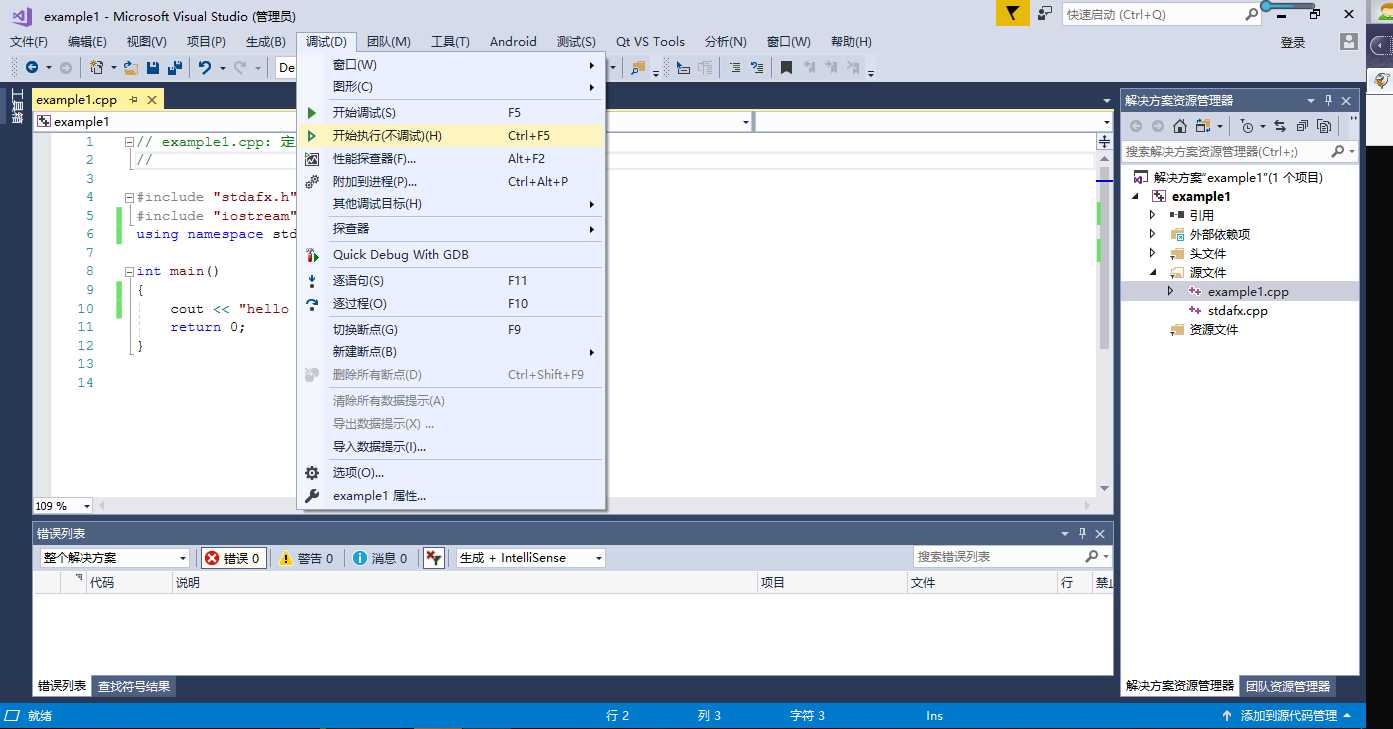This screenshot has width=1393, height=729.
Task: Click the Back arrow in Solution Explorer toolbar
Action: point(1136,126)
